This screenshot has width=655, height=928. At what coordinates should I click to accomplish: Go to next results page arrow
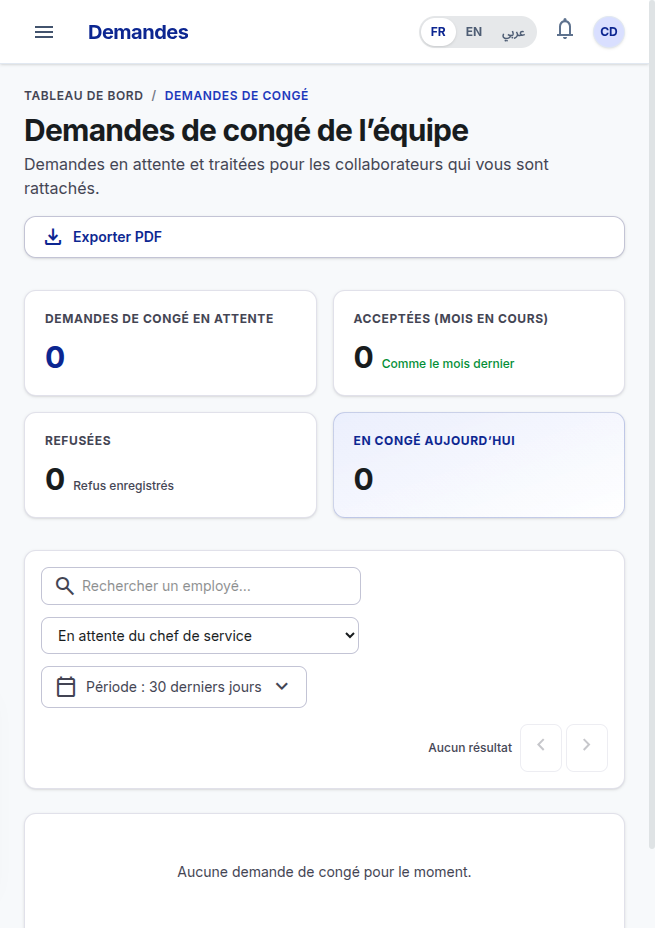[x=586, y=747]
